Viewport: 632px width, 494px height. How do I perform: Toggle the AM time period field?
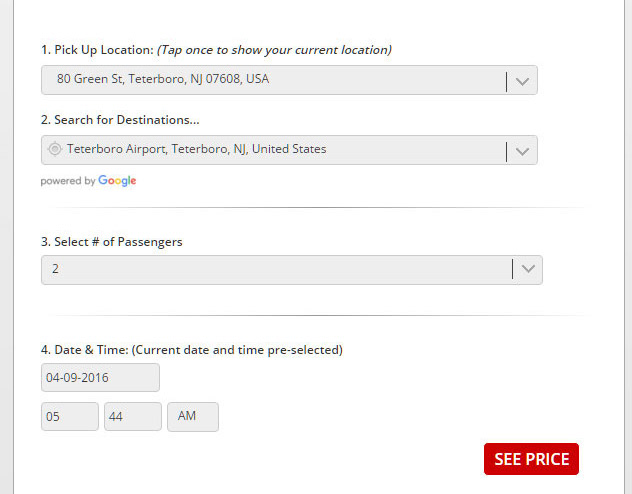(192, 417)
